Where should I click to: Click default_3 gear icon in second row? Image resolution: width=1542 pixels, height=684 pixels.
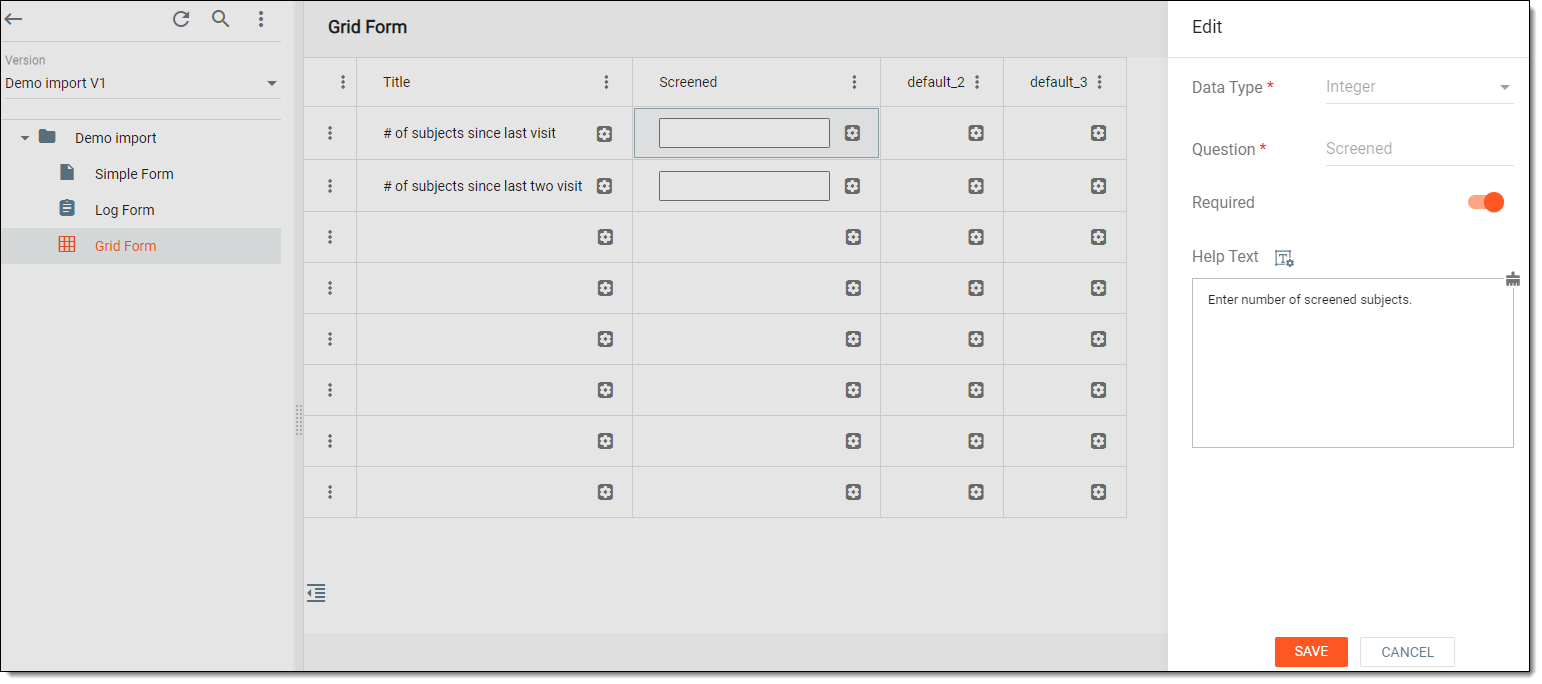[1098, 186]
